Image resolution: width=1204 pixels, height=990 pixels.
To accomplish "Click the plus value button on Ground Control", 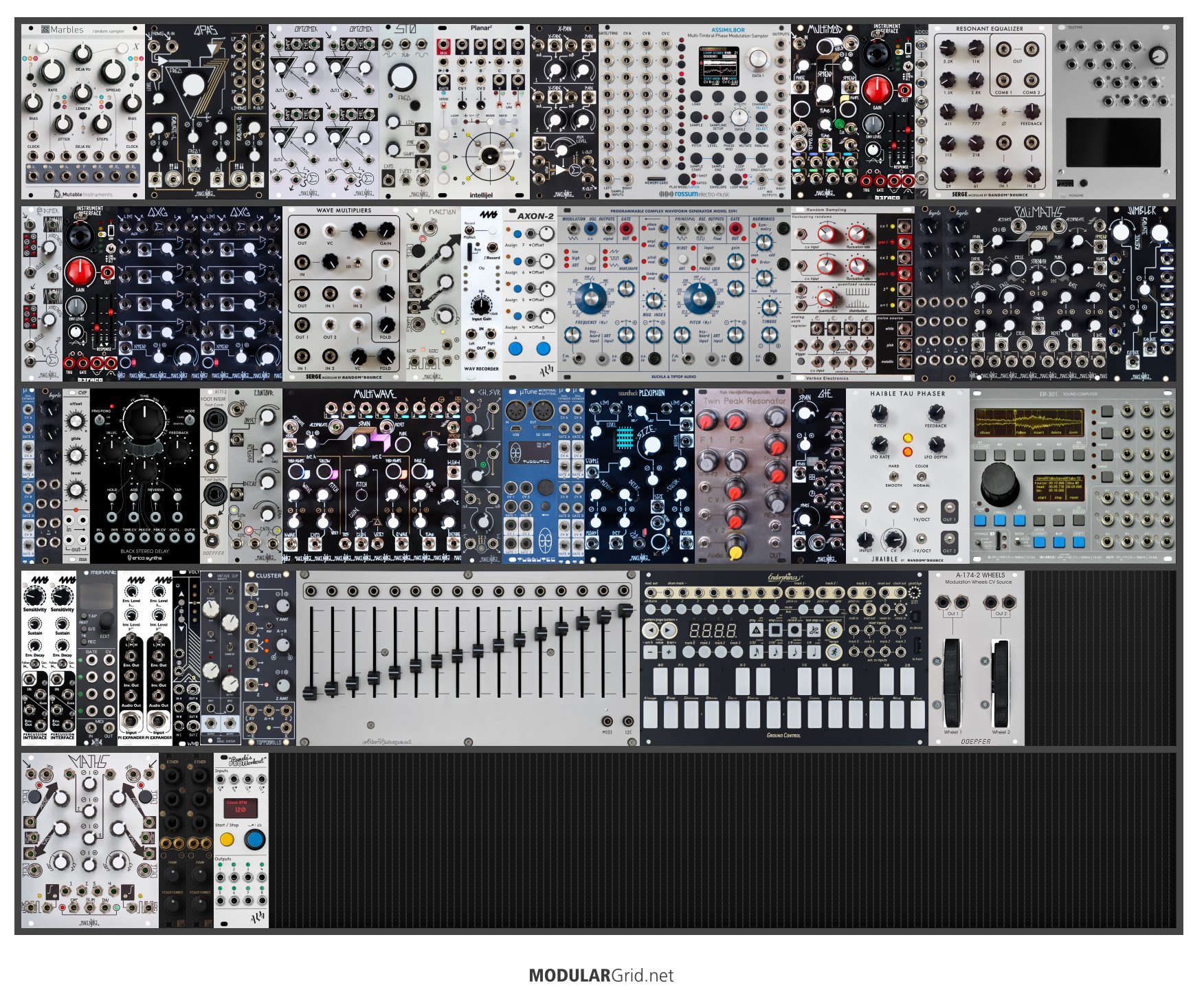I will click(x=668, y=651).
